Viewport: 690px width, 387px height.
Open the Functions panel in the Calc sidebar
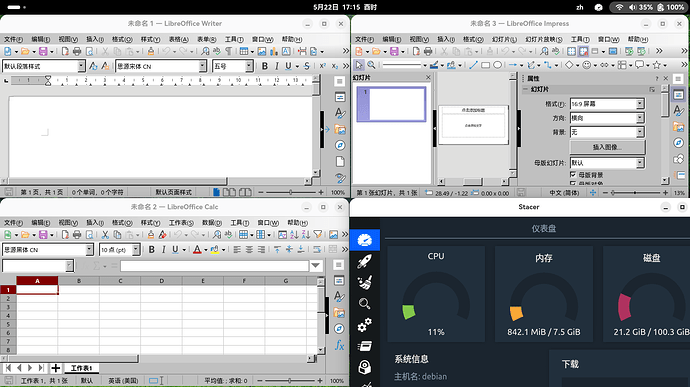coord(339,345)
